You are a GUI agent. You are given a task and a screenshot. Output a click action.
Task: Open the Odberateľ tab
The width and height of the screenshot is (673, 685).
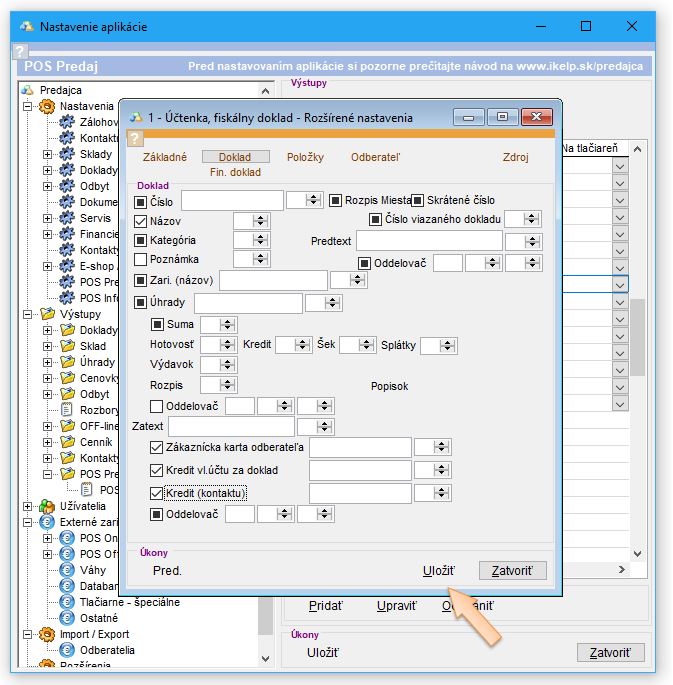pos(375,157)
